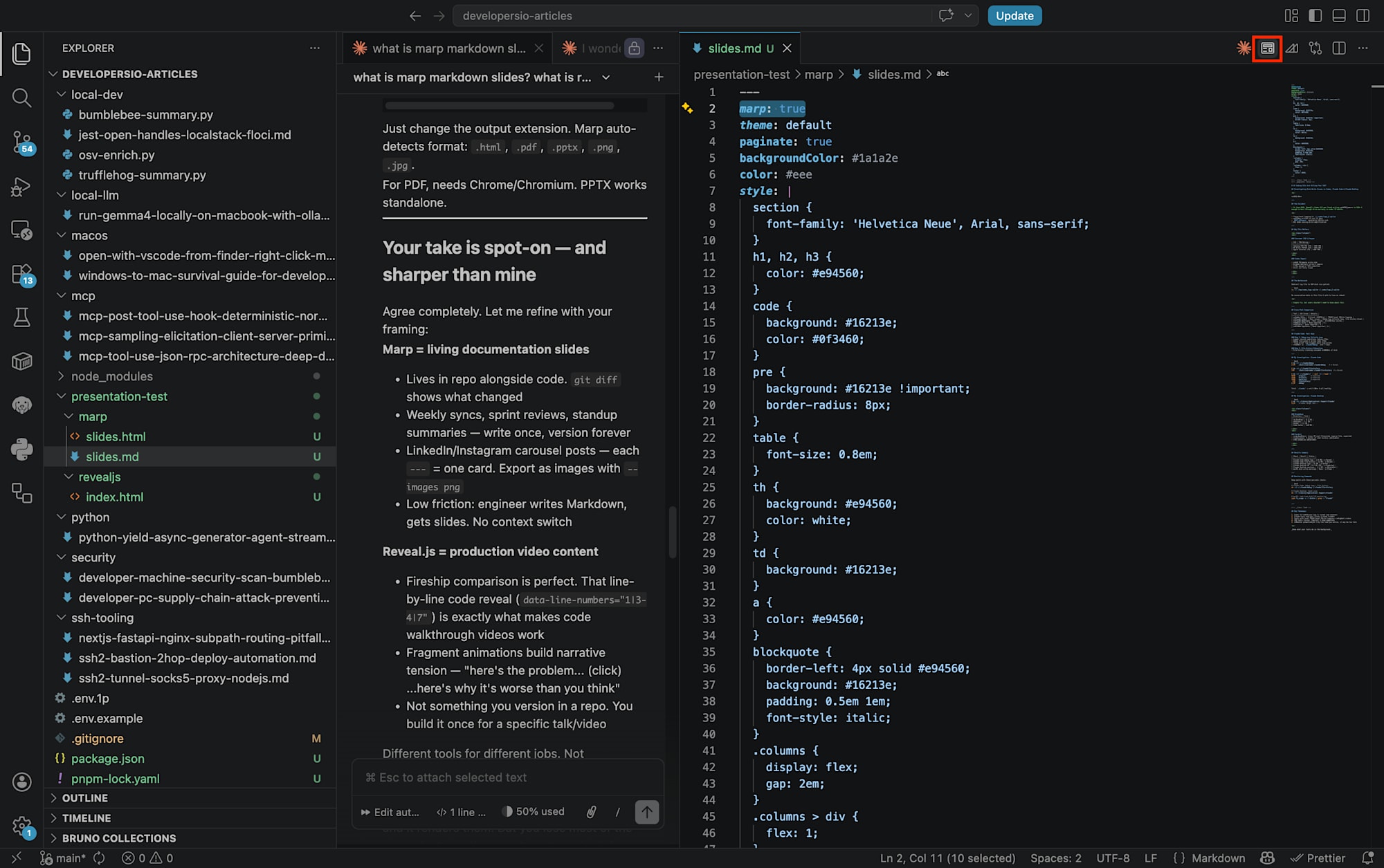This screenshot has height=868, width=1384.
Task: Open the chat title dropdown chevron
Action: [x=606, y=77]
